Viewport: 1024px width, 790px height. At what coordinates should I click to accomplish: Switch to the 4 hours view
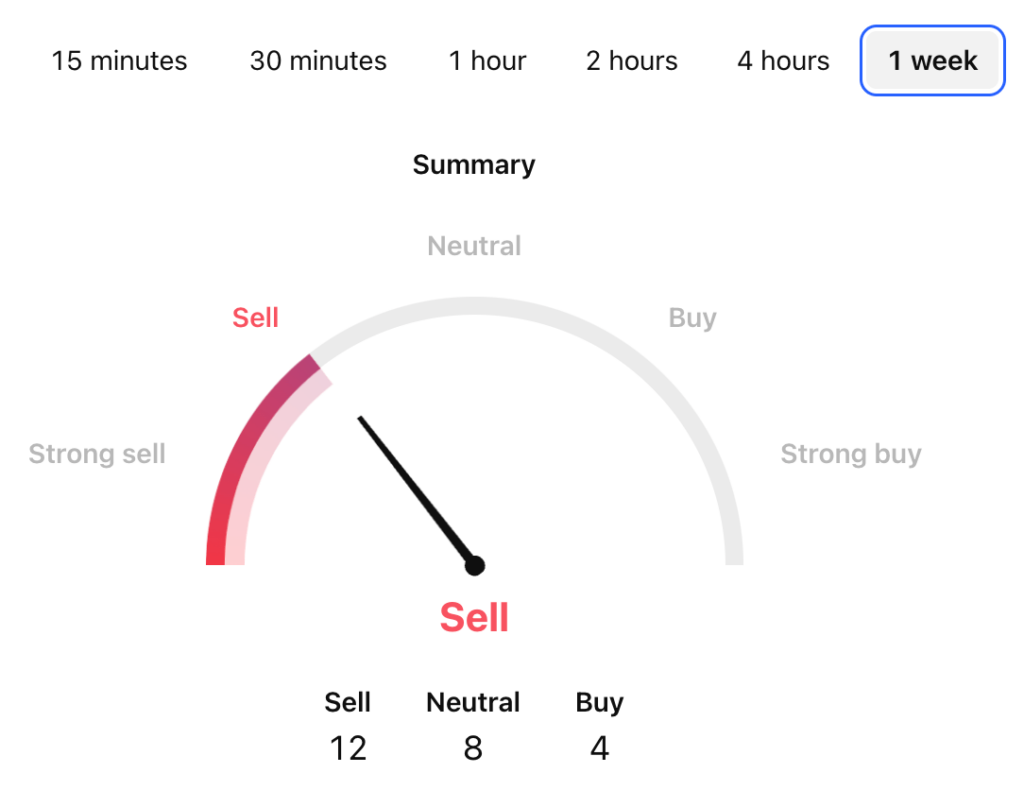pyautogui.click(x=782, y=60)
